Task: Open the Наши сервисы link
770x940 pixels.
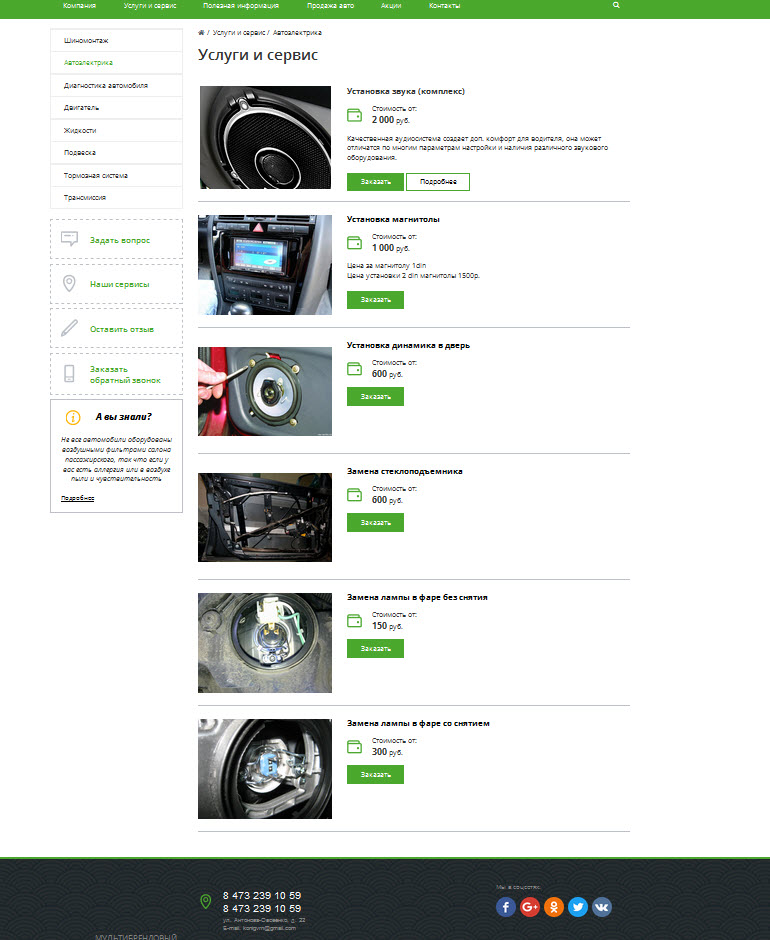Action: point(119,284)
